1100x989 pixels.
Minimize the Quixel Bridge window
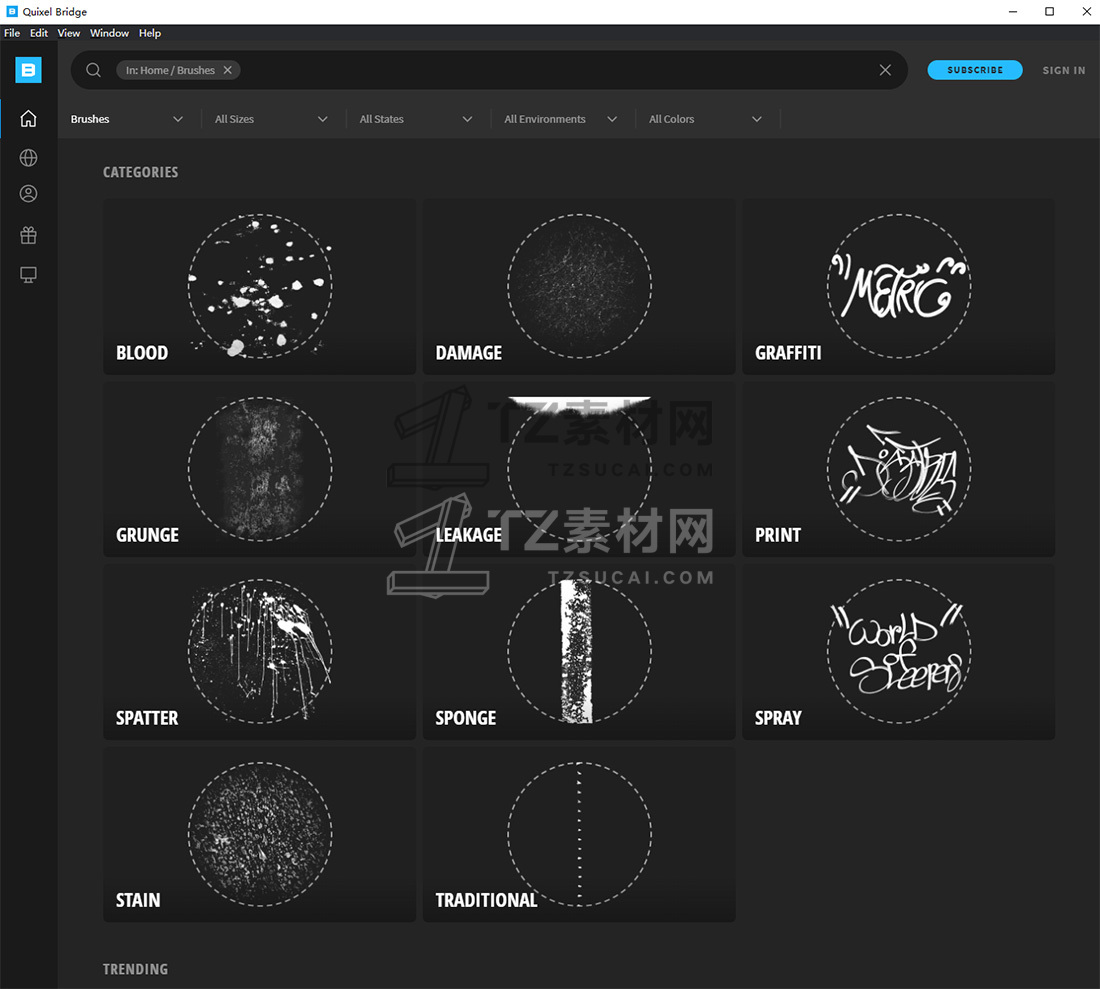pyautogui.click(x=1012, y=12)
